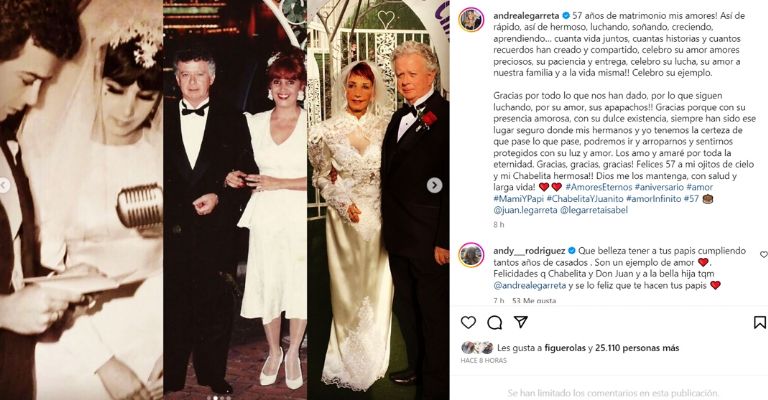This screenshot has height=400, width=768.
Task: Go to previous photo in carousel
Action: 4,186
